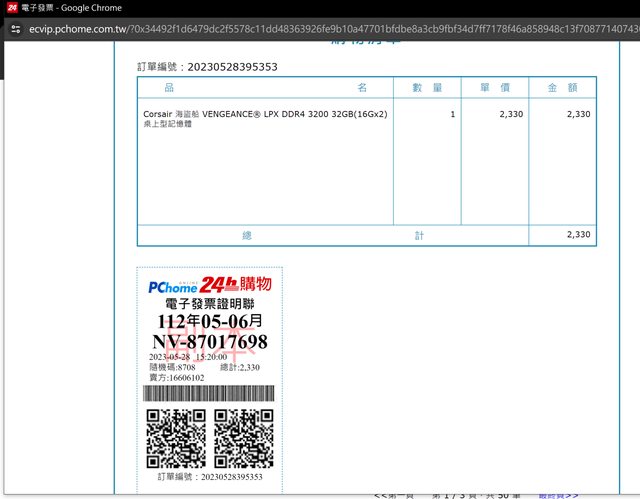The image size is (640, 499).
Task: Click the left QR code on the invoice
Action: [x=176, y=438]
